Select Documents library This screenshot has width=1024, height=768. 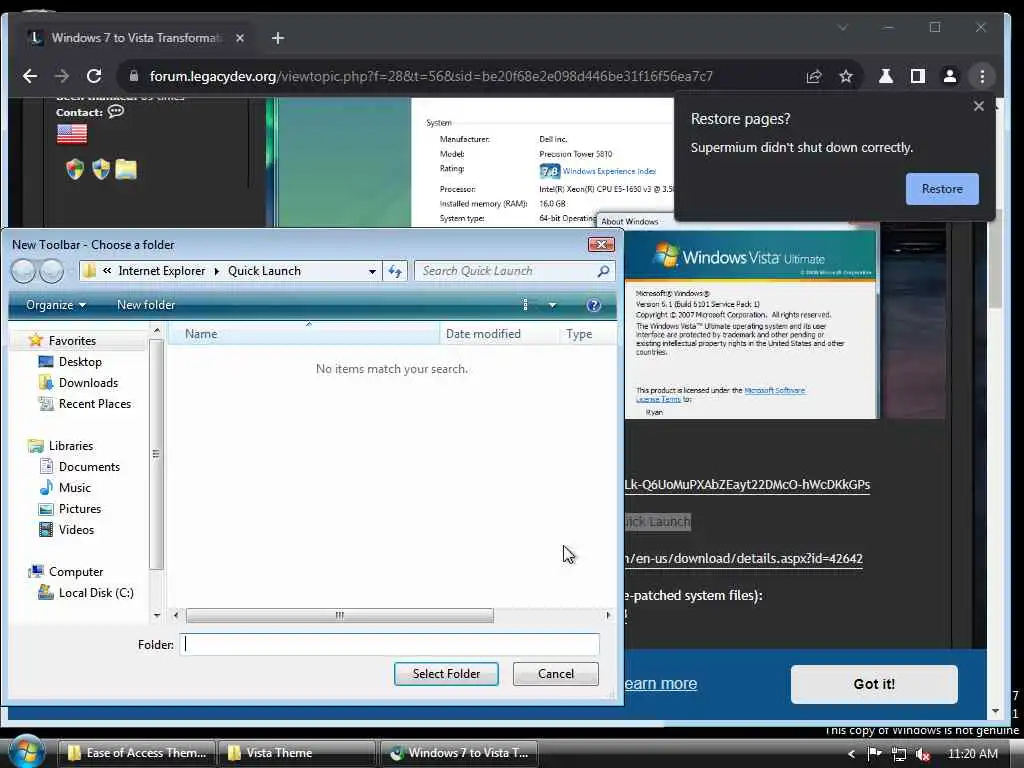click(89, 467)
